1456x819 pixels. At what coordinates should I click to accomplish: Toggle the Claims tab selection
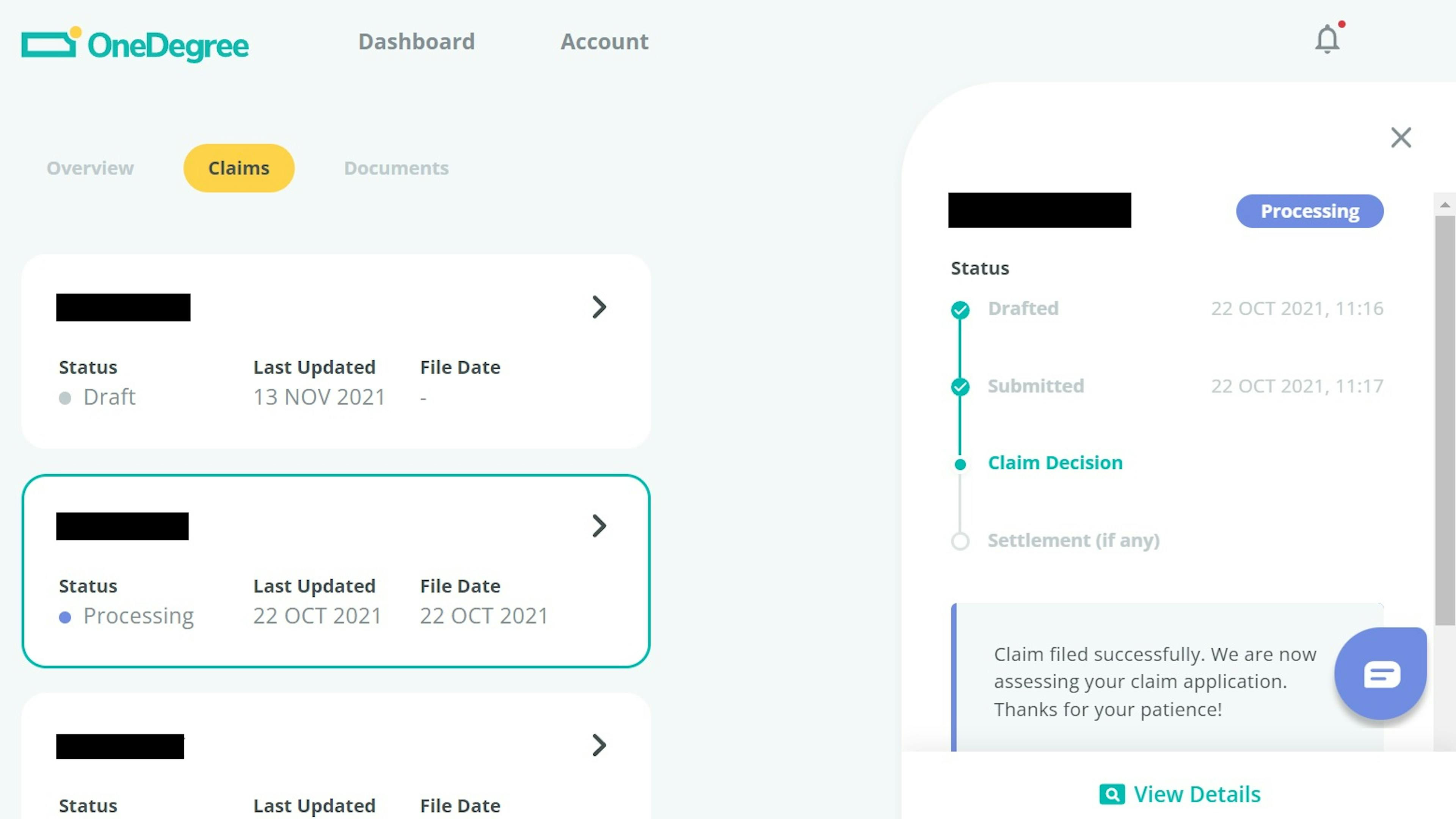[238, 167]
